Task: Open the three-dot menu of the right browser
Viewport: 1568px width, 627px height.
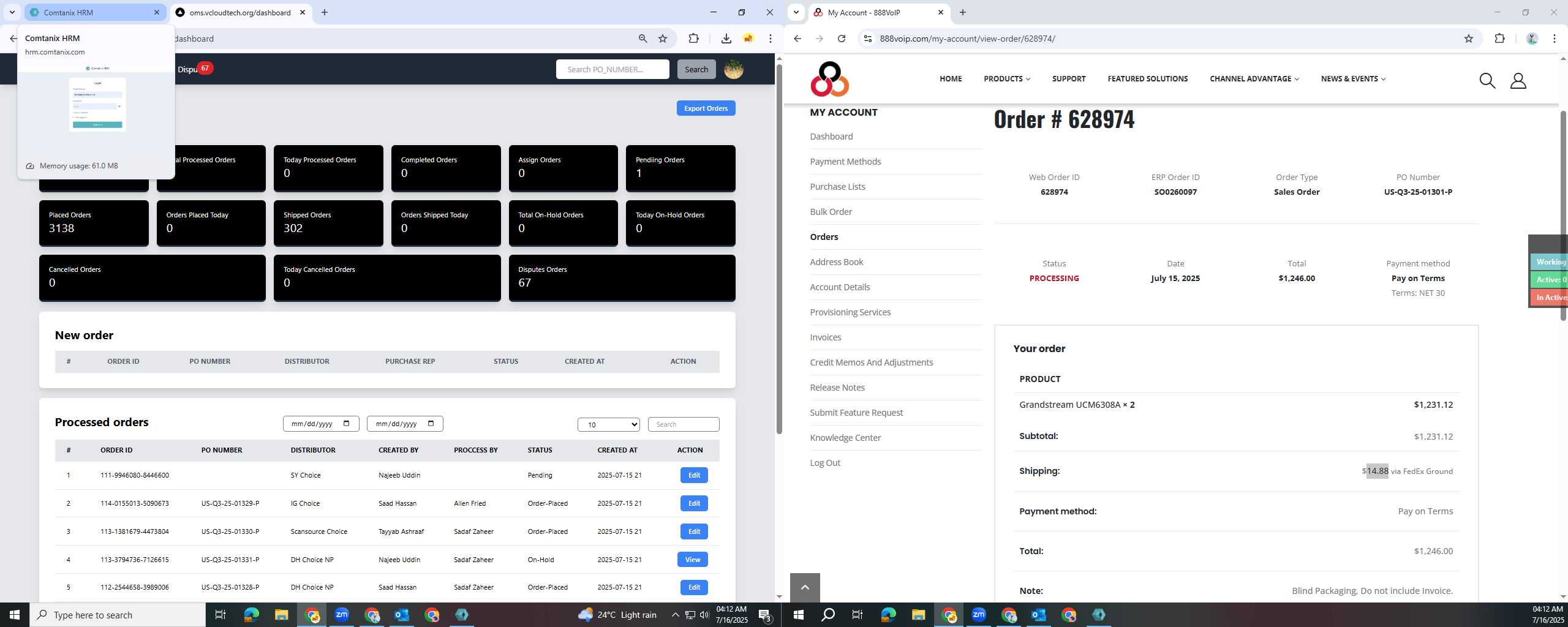Action: tap(1554, 39)
